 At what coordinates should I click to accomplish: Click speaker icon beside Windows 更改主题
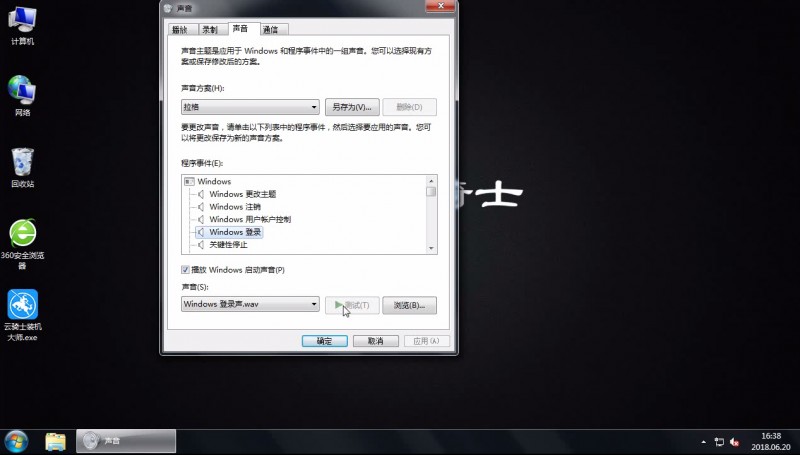[201, 194]
